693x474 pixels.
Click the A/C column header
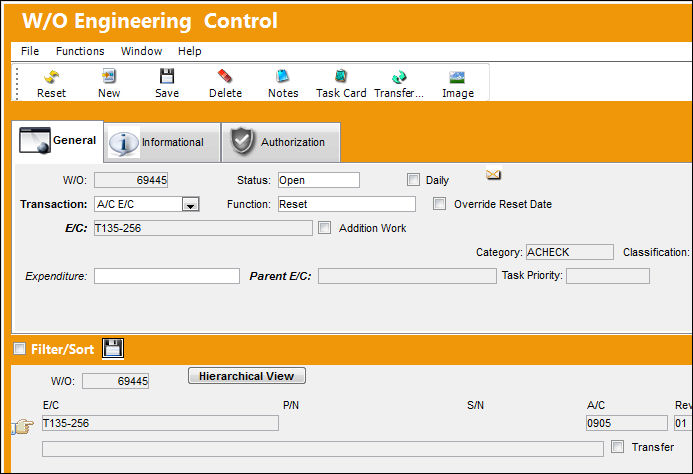click(x=596, y=405)
